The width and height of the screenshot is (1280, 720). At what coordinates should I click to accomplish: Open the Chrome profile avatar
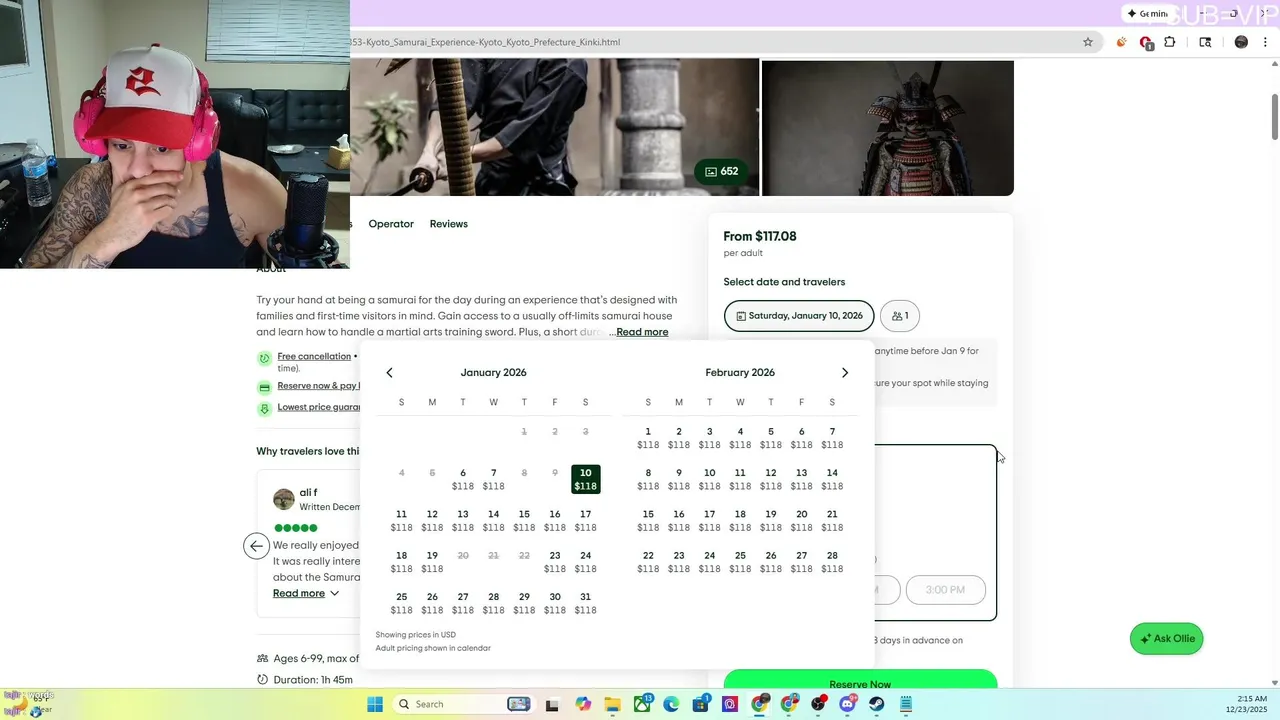pos(1241,42)
